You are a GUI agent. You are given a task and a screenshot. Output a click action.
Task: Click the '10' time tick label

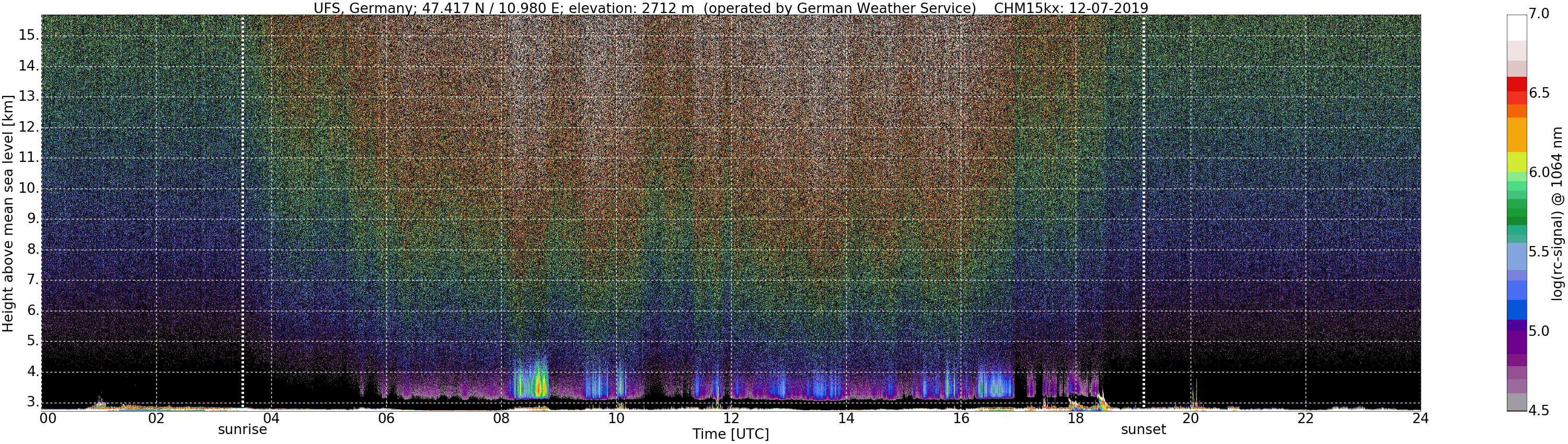(616, 418)
